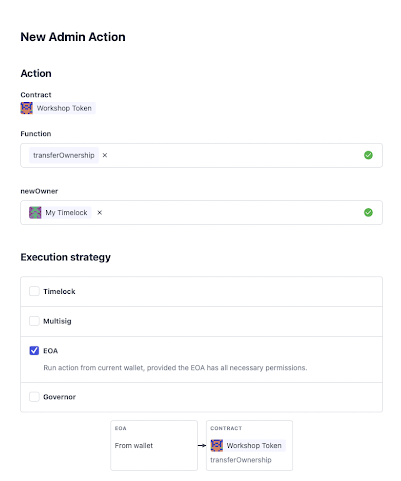Viewport: 401px width, 481px height.
Task: Select the transferOwnership function tag
Action: [64, 155]
